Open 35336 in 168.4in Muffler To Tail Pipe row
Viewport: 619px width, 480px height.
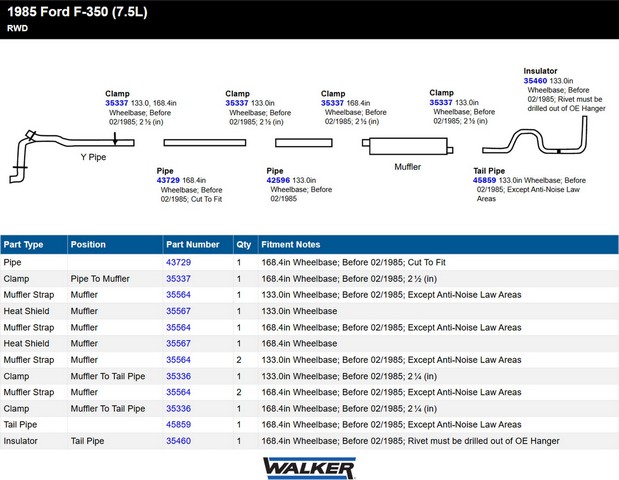pos(178,409)
